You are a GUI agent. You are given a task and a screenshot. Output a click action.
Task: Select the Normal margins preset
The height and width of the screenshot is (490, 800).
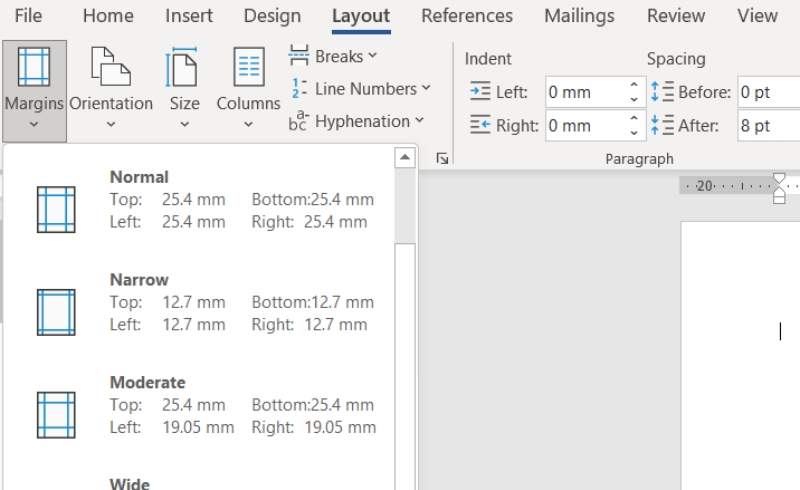coord(199,200)
